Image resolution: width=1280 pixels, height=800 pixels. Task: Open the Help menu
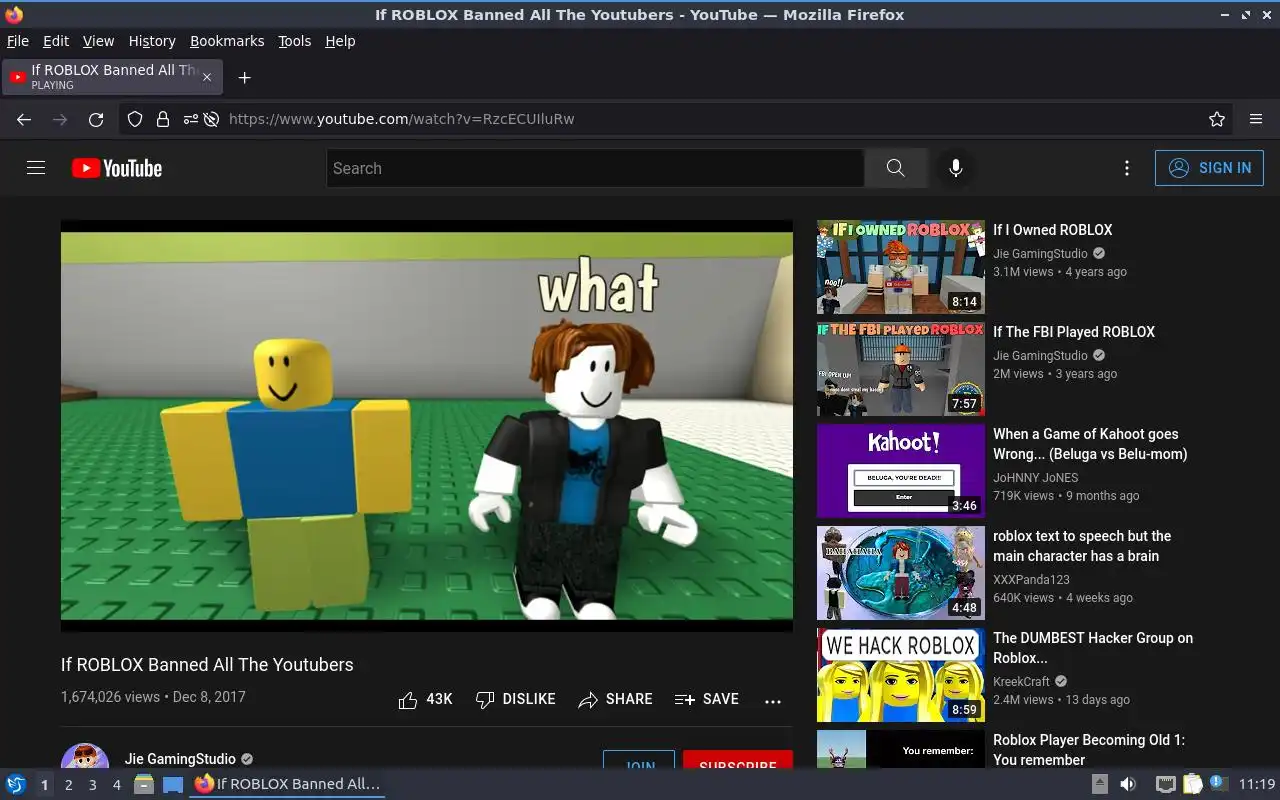(x=340, y=41)
